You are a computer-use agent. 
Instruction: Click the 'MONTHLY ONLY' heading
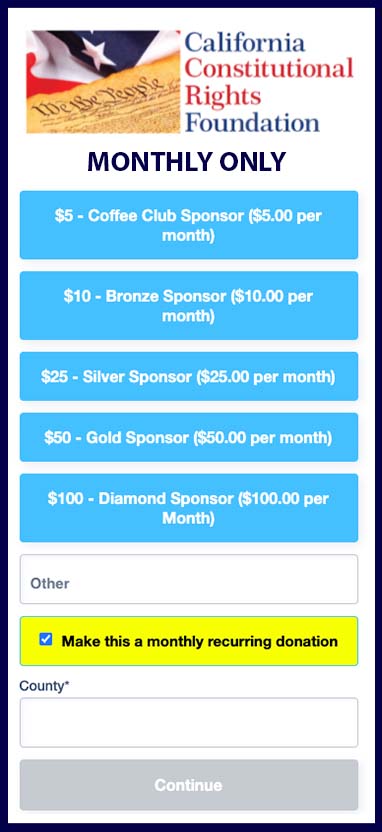point(187,162)
